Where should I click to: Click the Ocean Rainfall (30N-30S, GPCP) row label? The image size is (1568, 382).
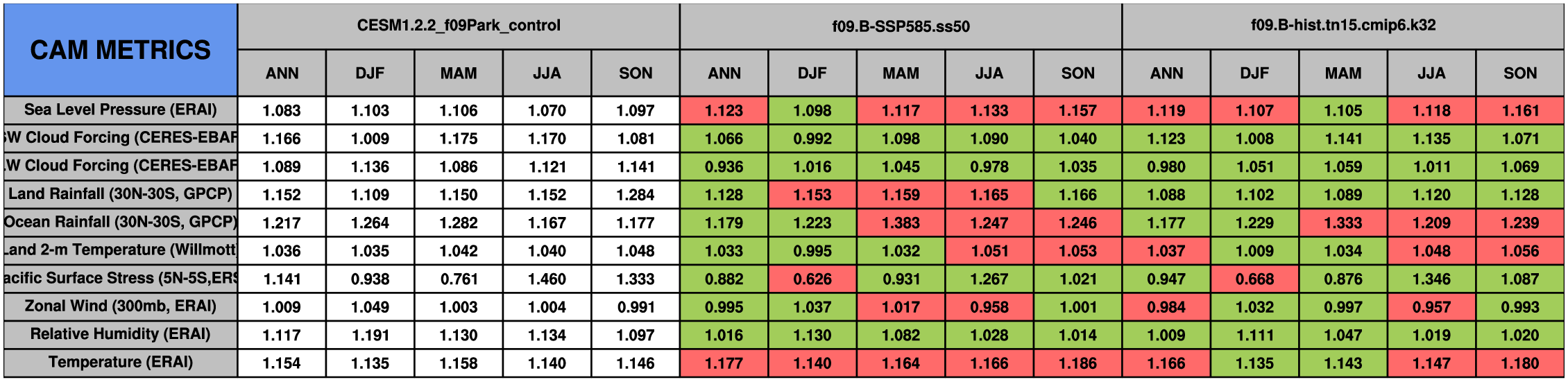[x=120, y=222]
